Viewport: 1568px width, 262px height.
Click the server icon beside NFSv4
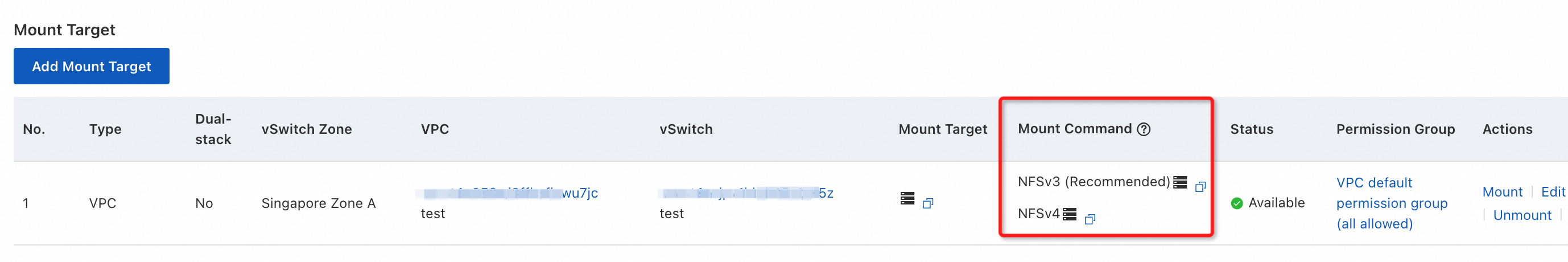[1070, 214]
